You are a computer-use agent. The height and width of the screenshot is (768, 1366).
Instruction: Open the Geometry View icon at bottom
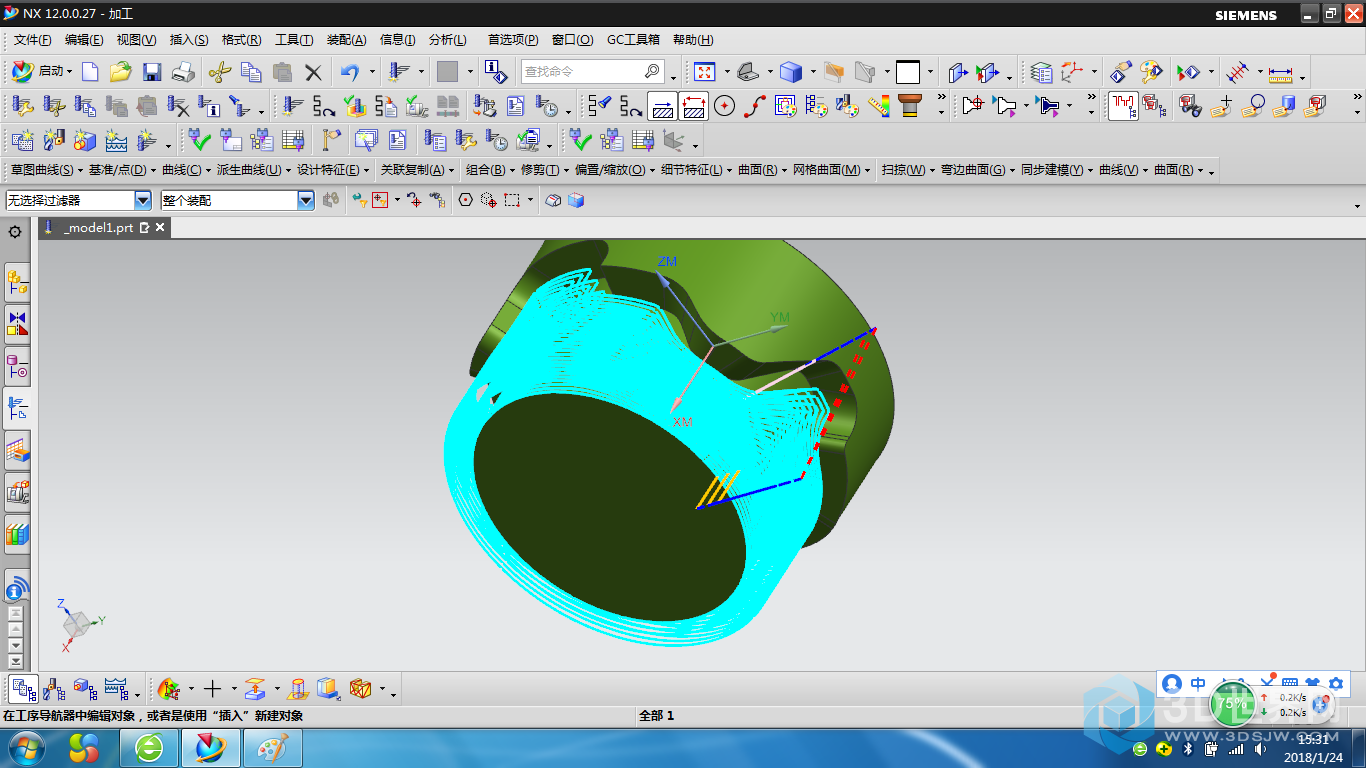(85, 689)
